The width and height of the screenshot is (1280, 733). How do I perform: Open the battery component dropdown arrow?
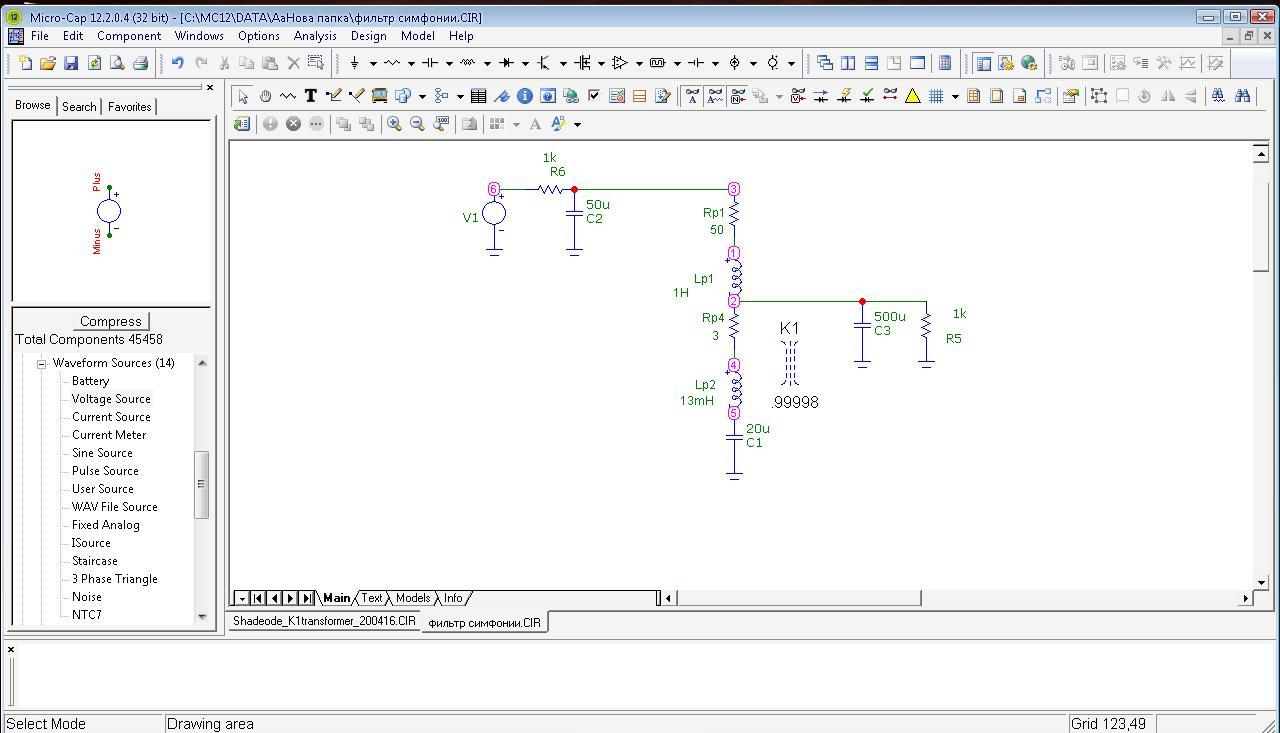coord(715,63)
